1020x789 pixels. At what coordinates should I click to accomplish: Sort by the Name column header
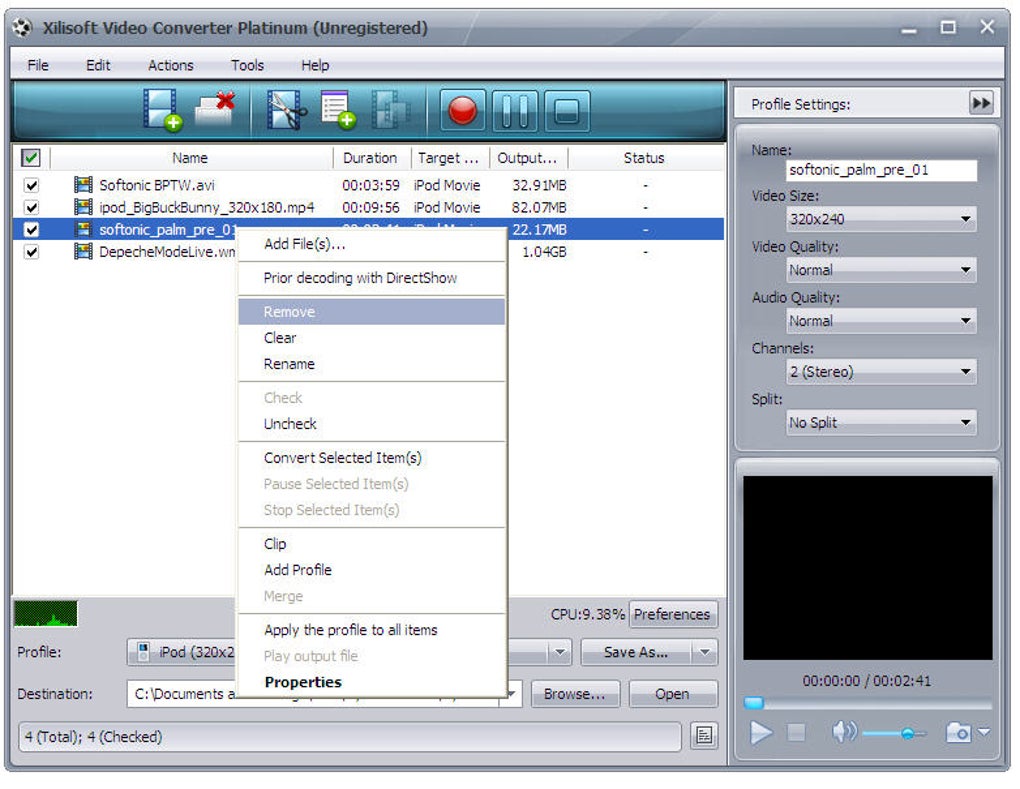(190, 157)
